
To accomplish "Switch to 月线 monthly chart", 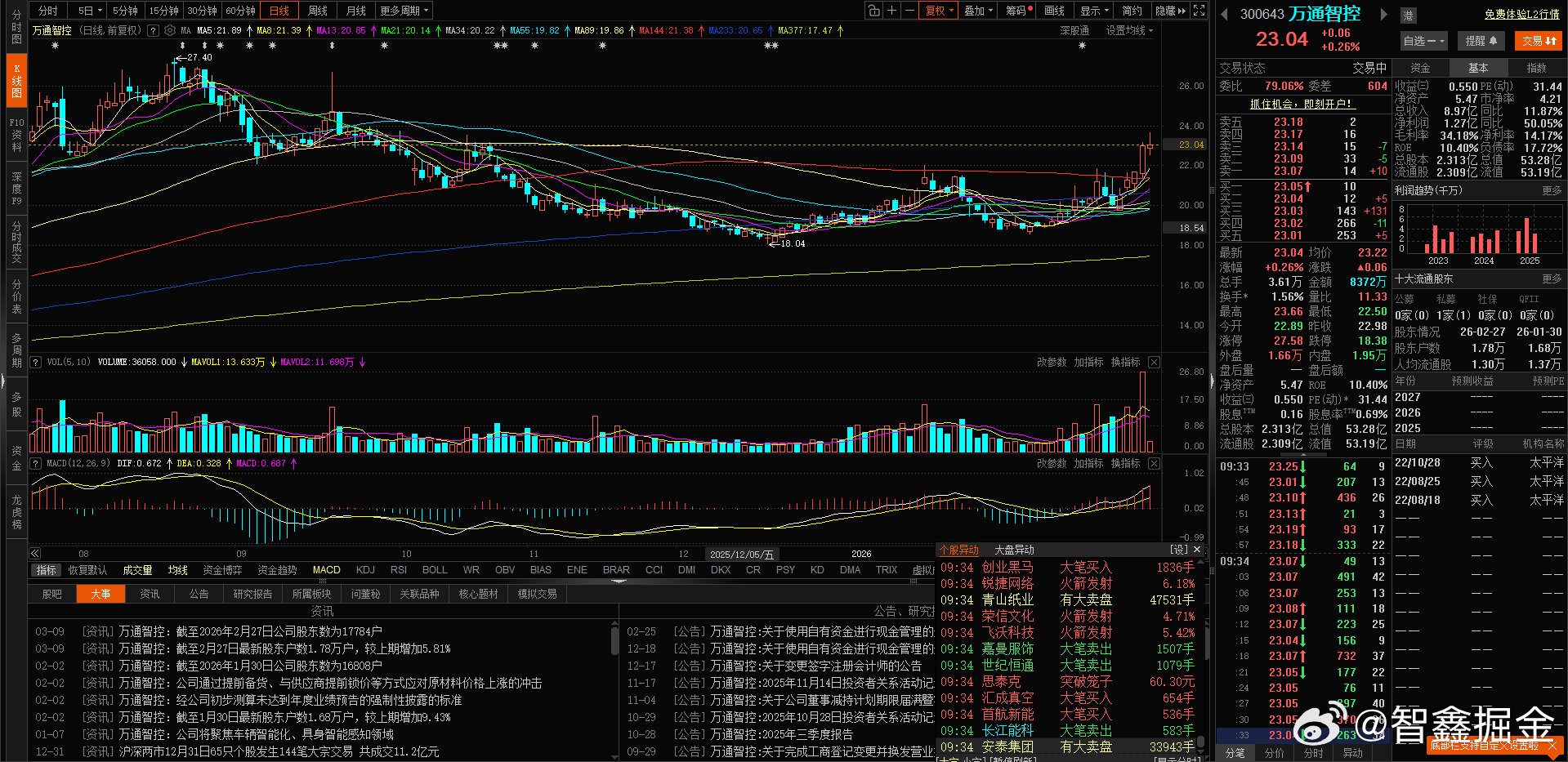I will pyautogui.click(x=355, y=11).
